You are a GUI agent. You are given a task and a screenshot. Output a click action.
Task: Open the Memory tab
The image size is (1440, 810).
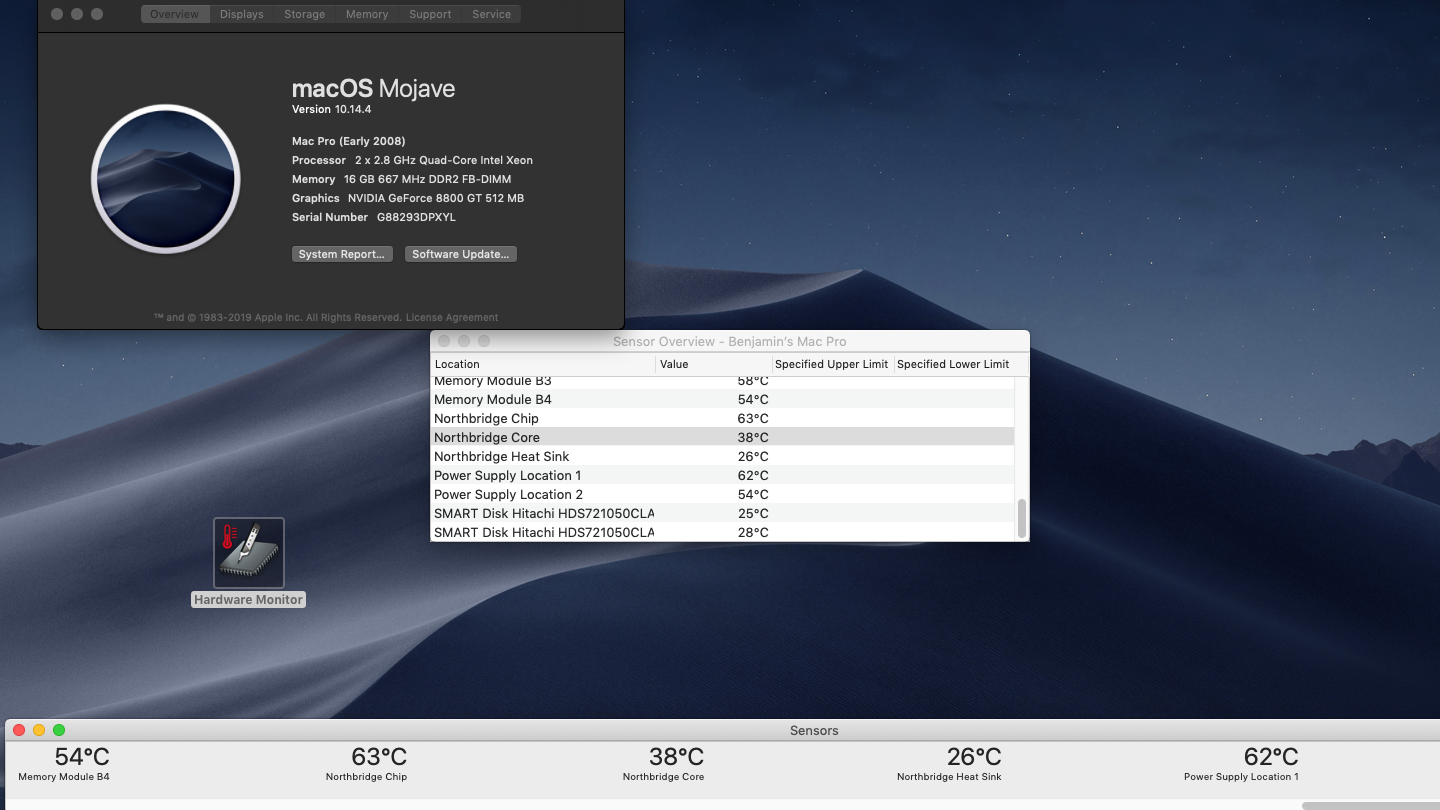tap(367, 14)
